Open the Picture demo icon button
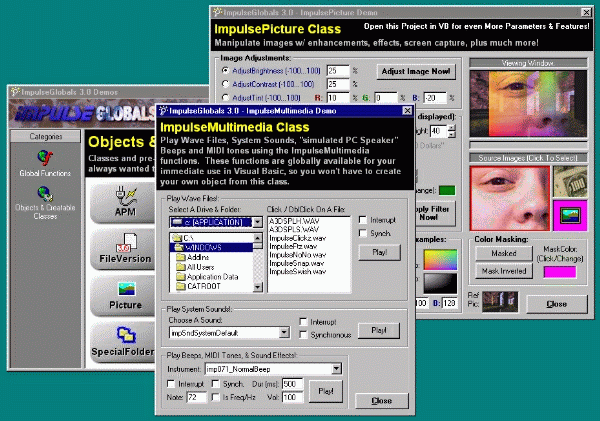Viewport: 600px width, 421px height. (x=123, y=296)
